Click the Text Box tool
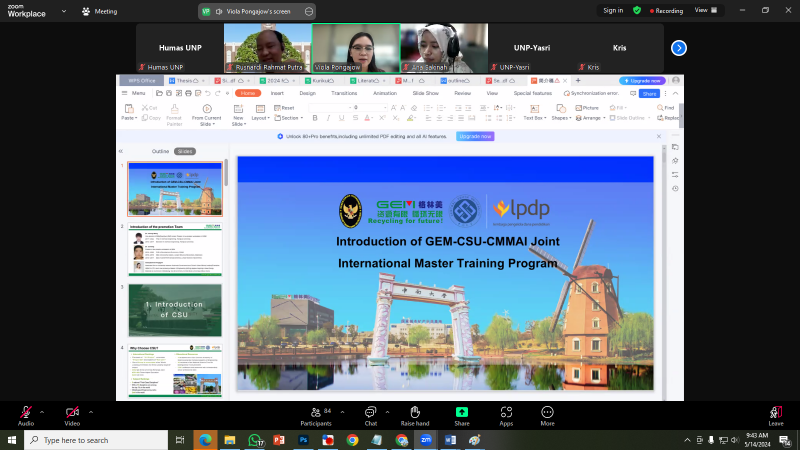The image size is (800, 450). tap(535, 113)
